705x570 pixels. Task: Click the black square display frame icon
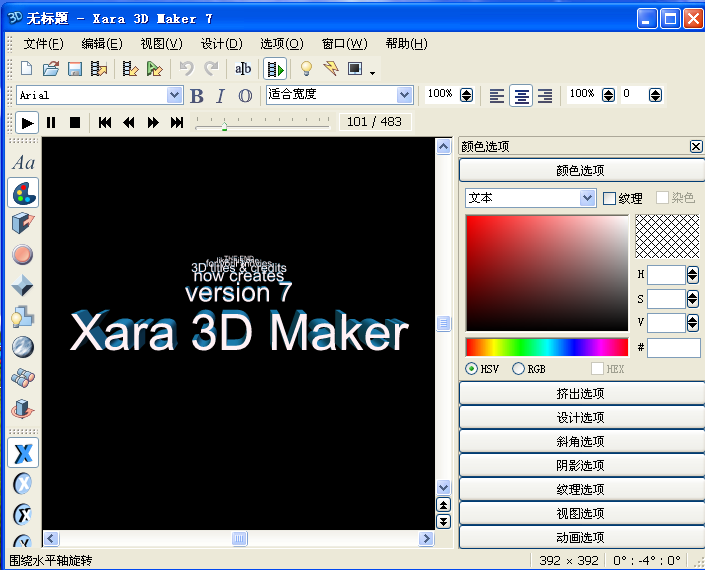(x=355, y=69)
